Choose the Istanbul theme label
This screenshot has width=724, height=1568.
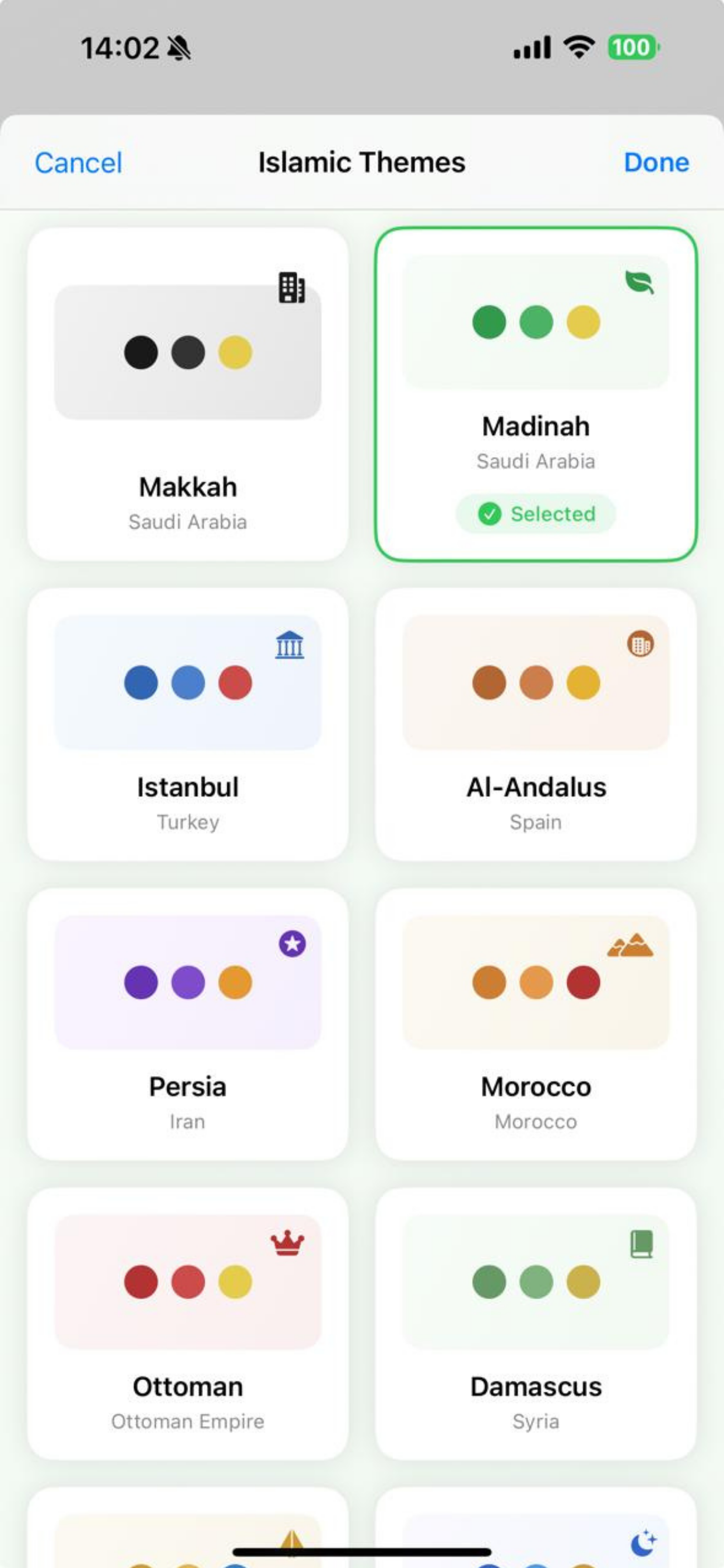click(188, 787)
